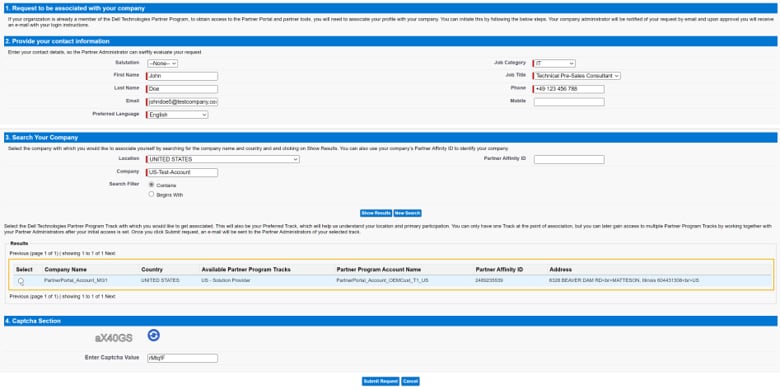The width and height of the screenshot is (780, 390).
Task: Click the Submit Request button
Action: coord(381,381)
